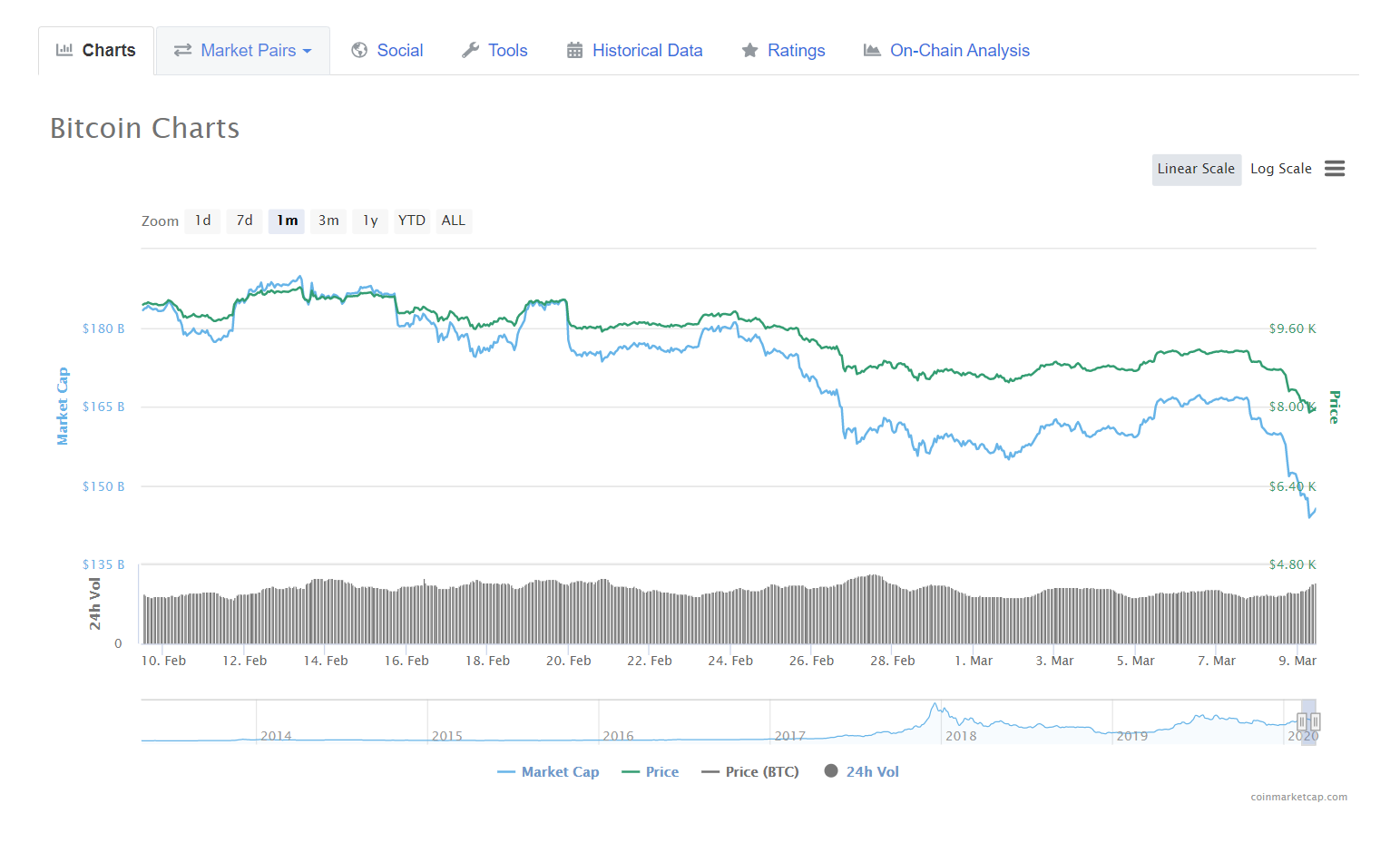Open the Charts tab

96,51
